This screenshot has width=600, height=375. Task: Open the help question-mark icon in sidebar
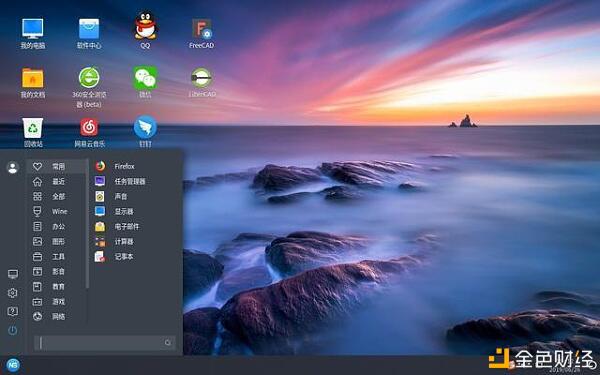[13, 311]
